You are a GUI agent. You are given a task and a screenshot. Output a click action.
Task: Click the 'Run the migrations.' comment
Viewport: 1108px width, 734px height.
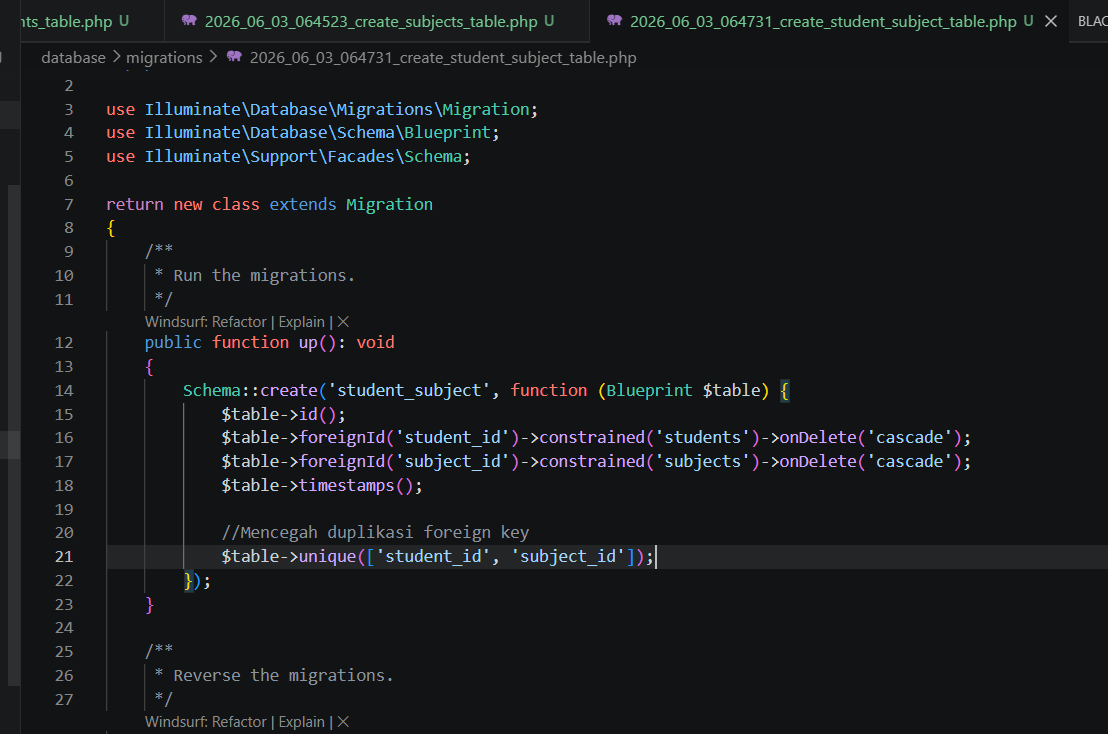[x=264, y=276]
